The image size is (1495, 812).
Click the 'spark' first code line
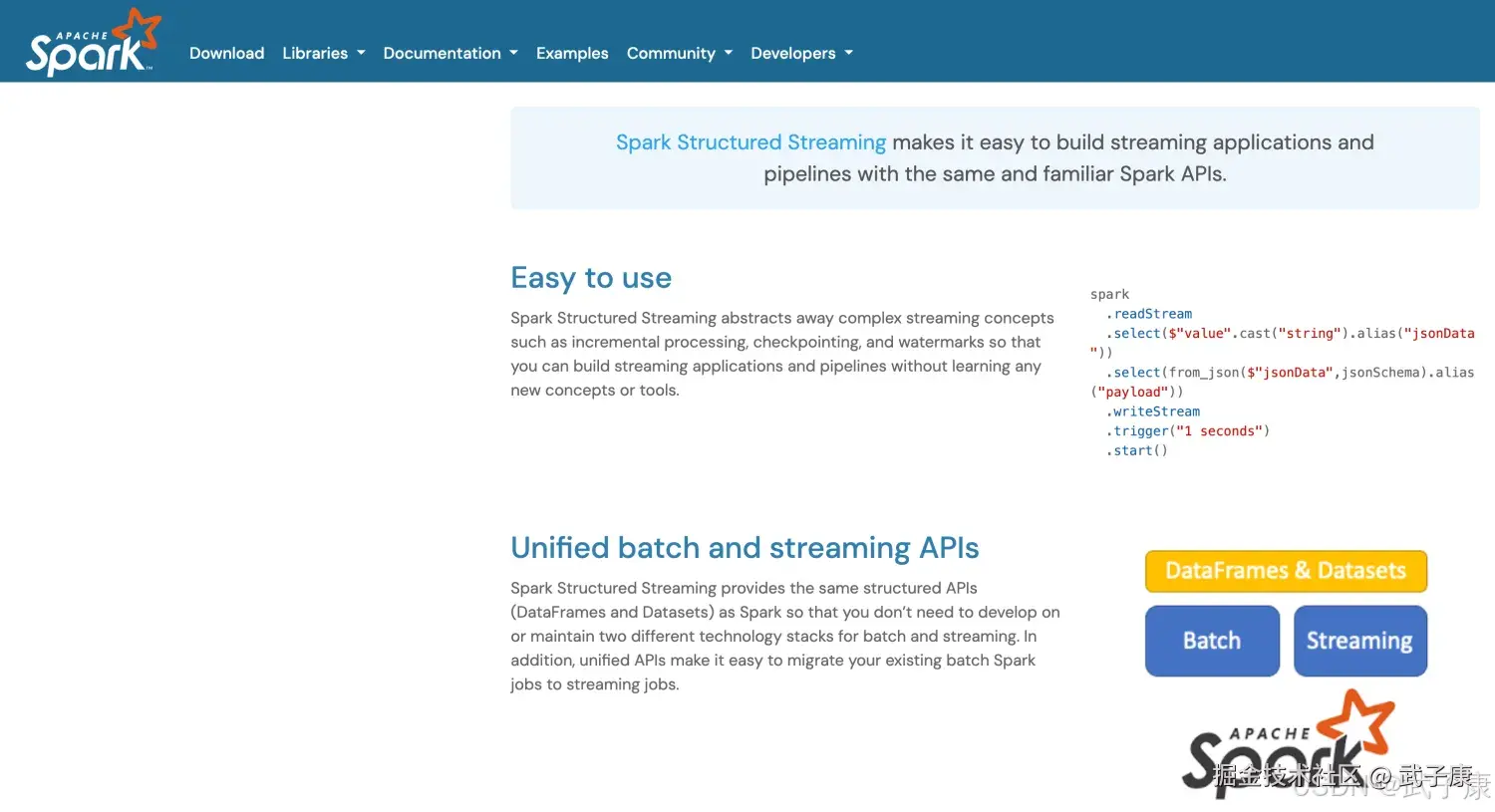[1109, 295]
